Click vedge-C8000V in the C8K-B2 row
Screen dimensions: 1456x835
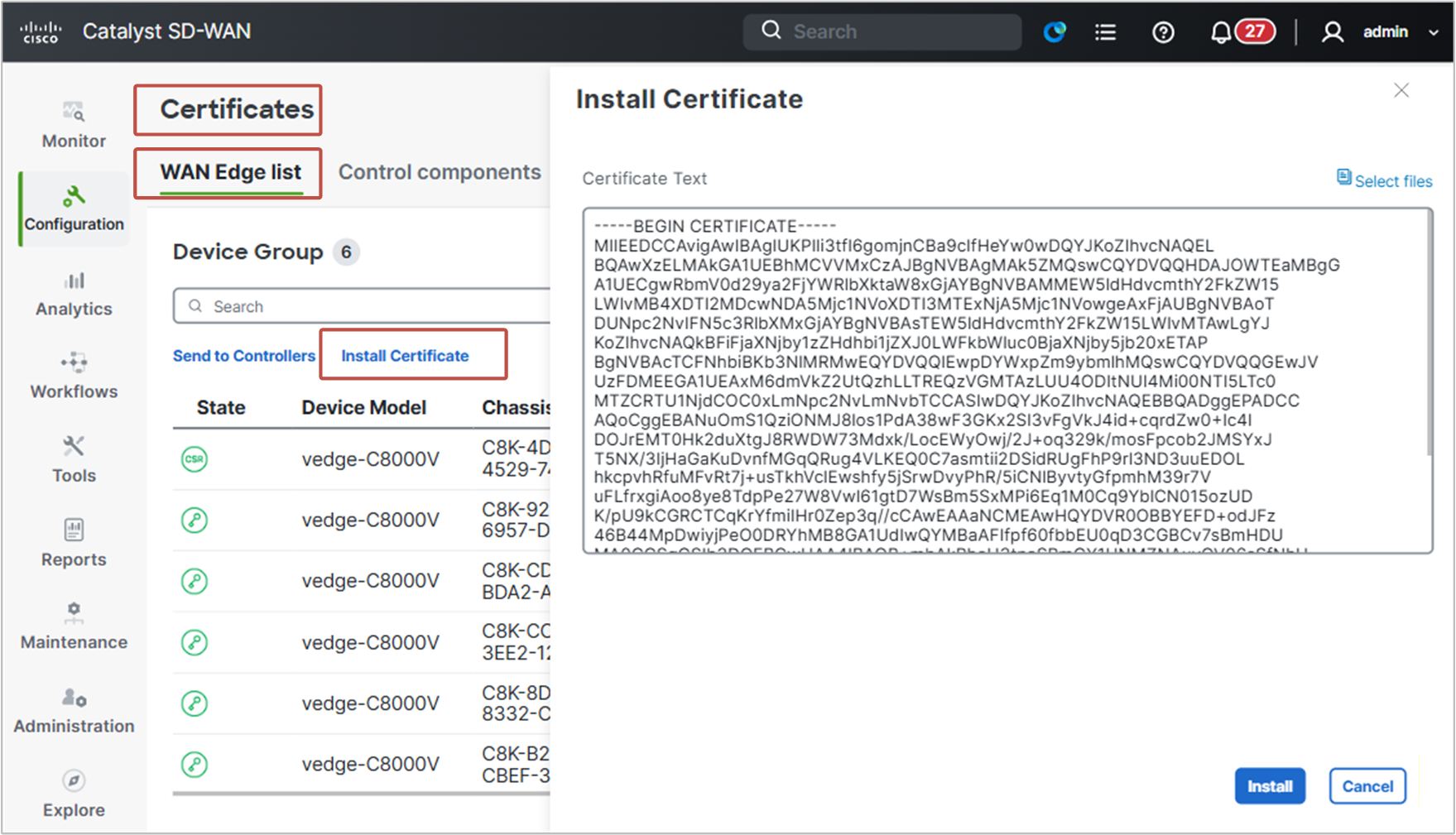[370, 764]
